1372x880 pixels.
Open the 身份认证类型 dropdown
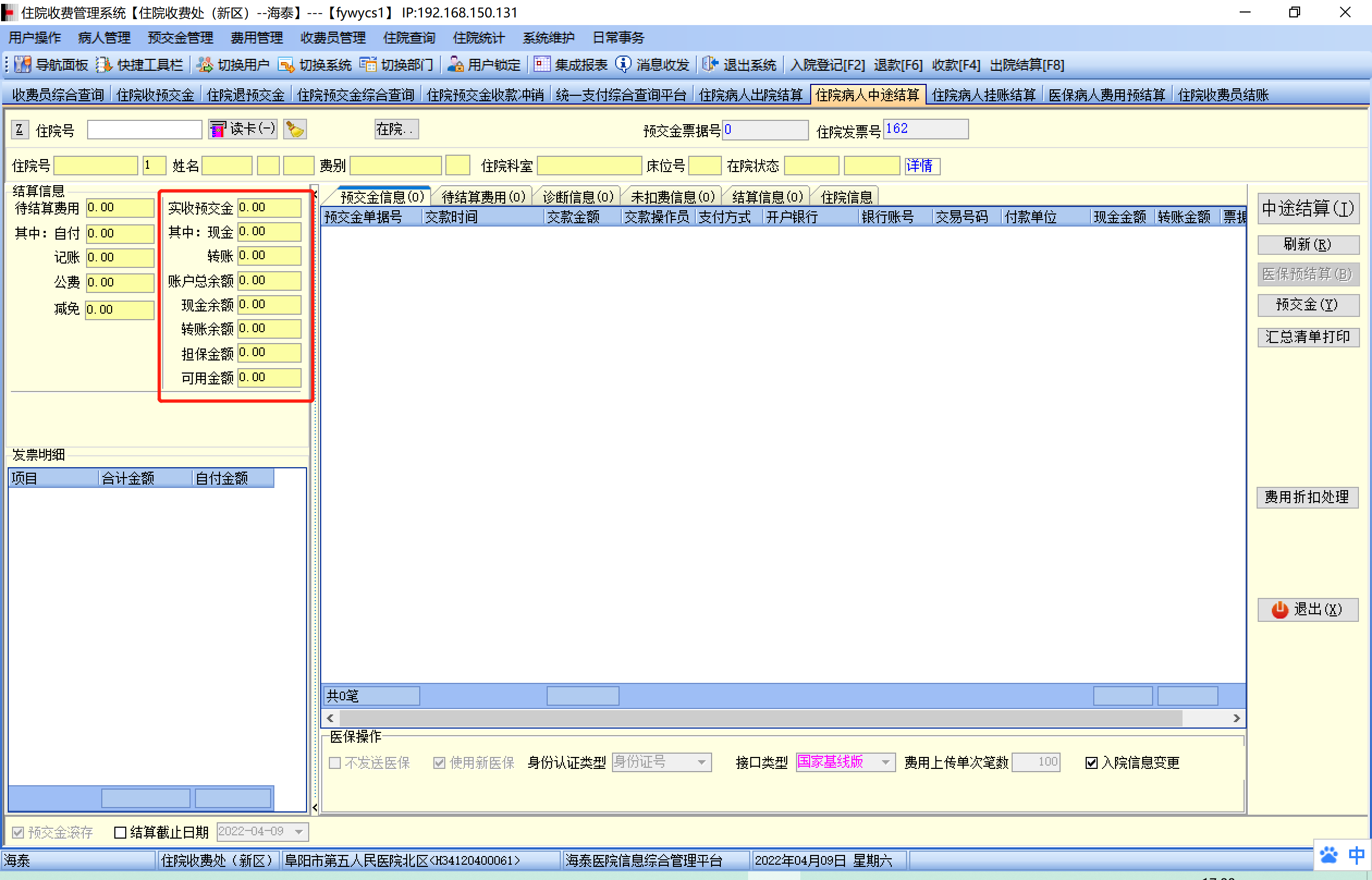[701, 762]
